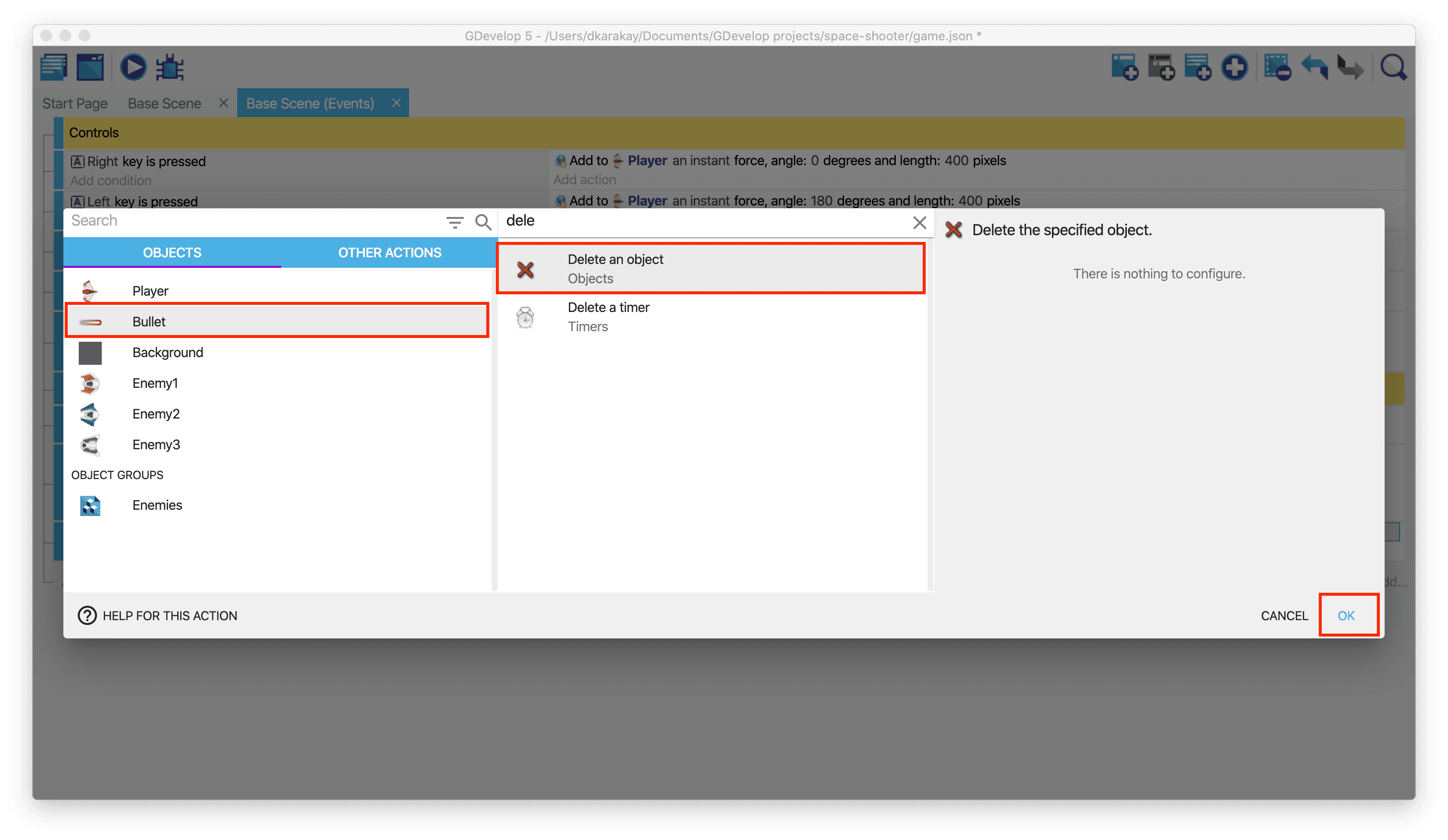
Task: Select the Enemies object group
Action: pyautogui.click(x=157, y=505)
